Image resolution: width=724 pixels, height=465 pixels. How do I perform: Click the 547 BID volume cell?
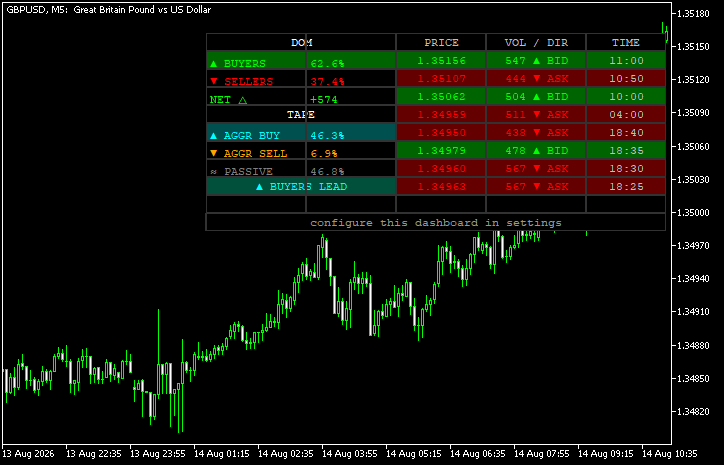point(536,60)
